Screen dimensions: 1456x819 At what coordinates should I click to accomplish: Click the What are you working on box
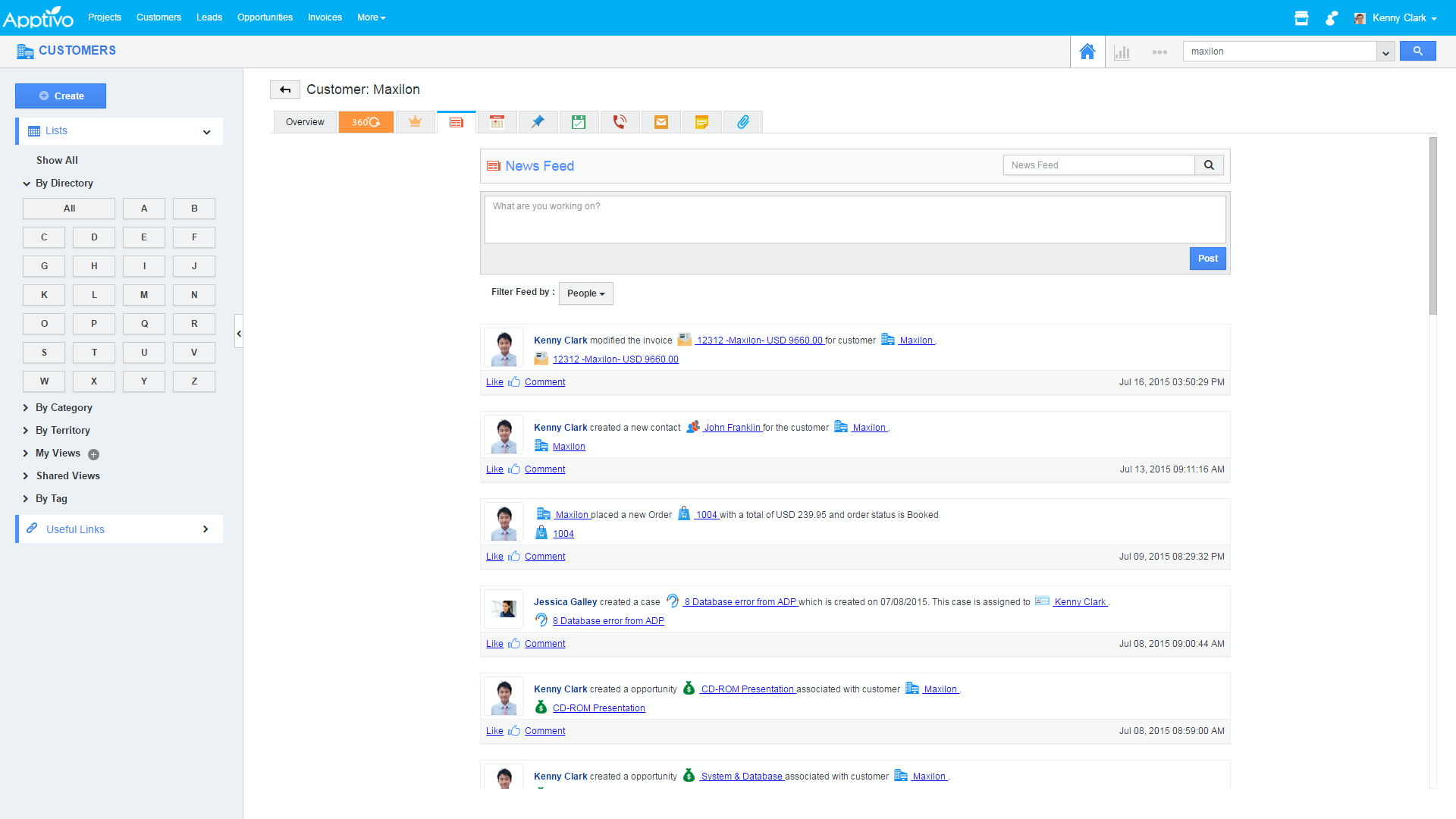[855, 220]
